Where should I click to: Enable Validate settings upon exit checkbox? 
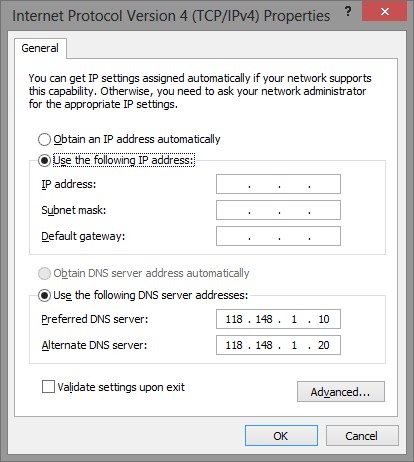[x=48, y=387]
